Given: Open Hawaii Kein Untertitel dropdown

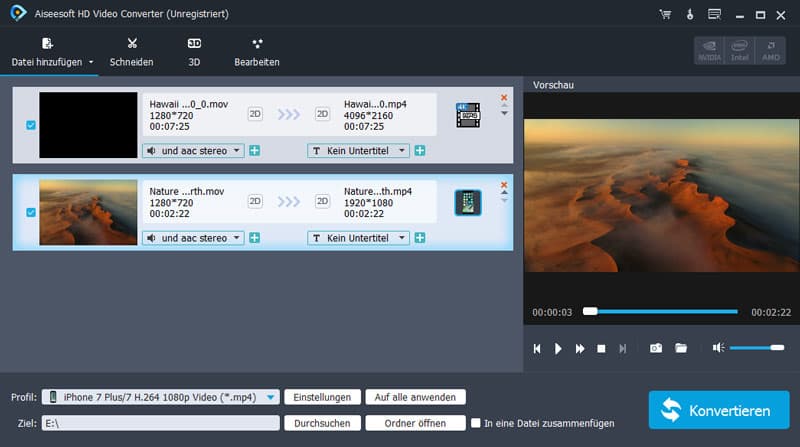Looking at the screenshot, I should (358, 151).
